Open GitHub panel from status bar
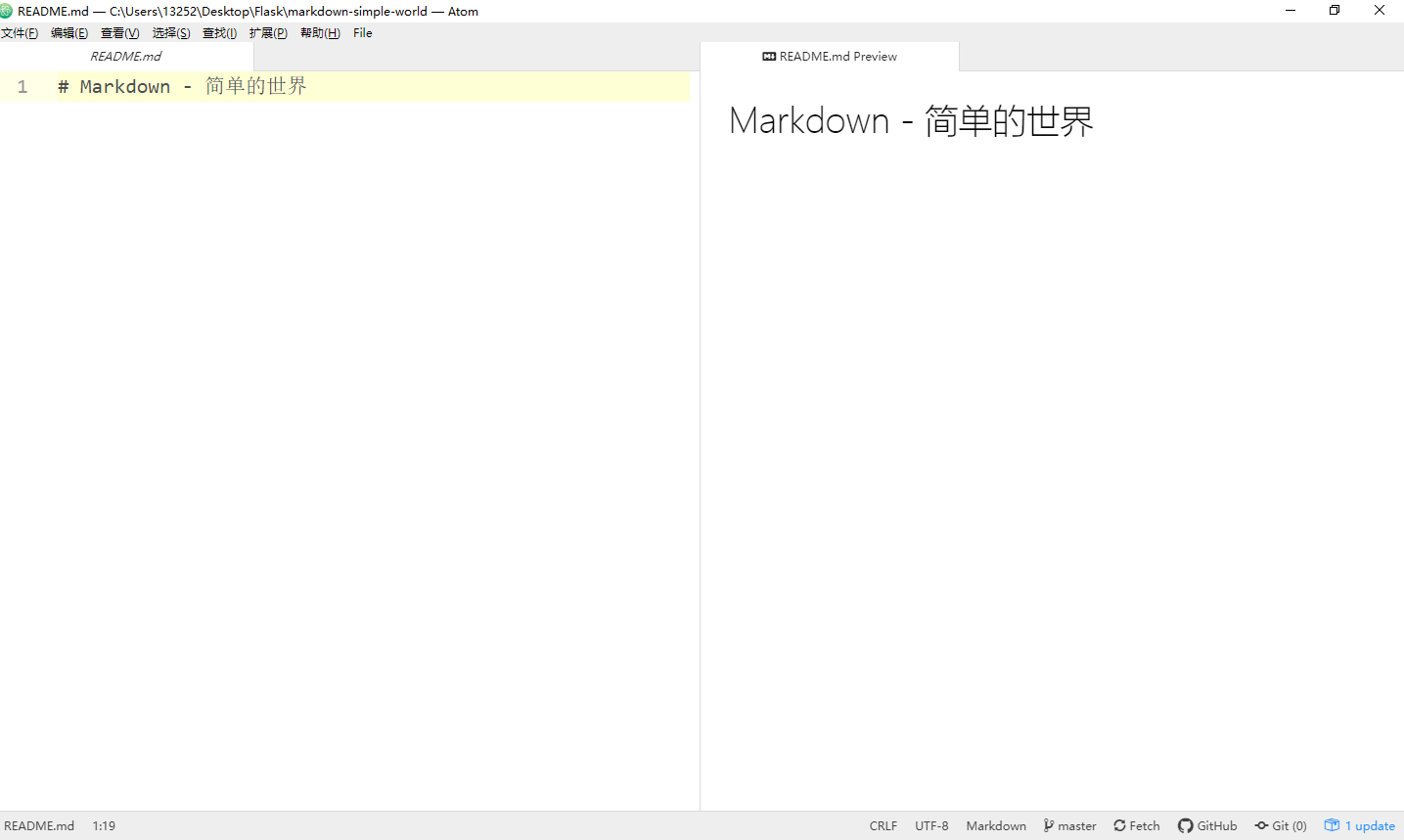 (x=1207, y=826)
